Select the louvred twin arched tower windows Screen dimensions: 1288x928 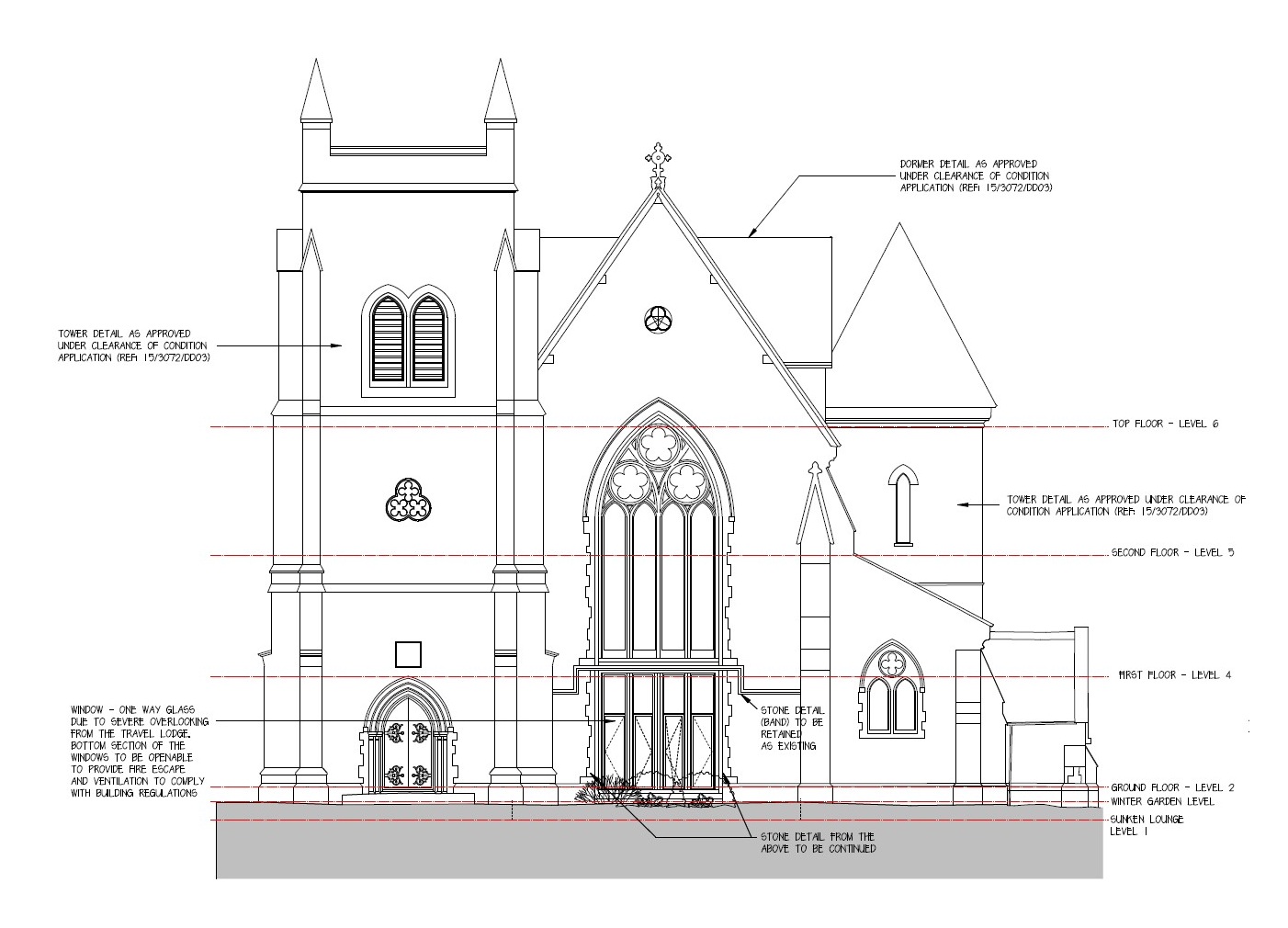(409, 339)
